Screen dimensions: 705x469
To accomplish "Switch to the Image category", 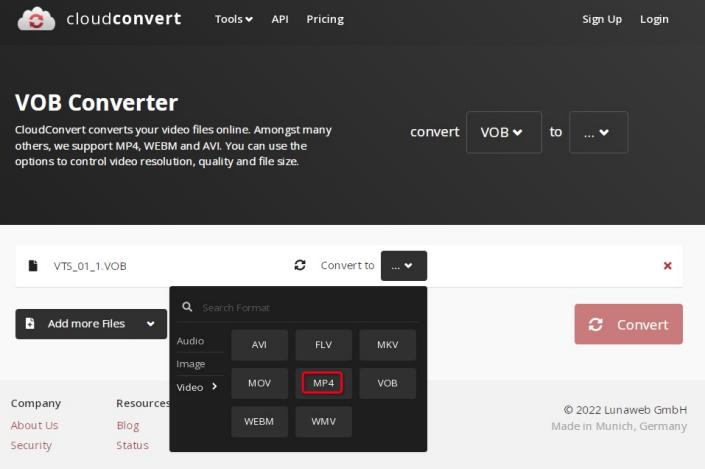I will click(190, 364).
